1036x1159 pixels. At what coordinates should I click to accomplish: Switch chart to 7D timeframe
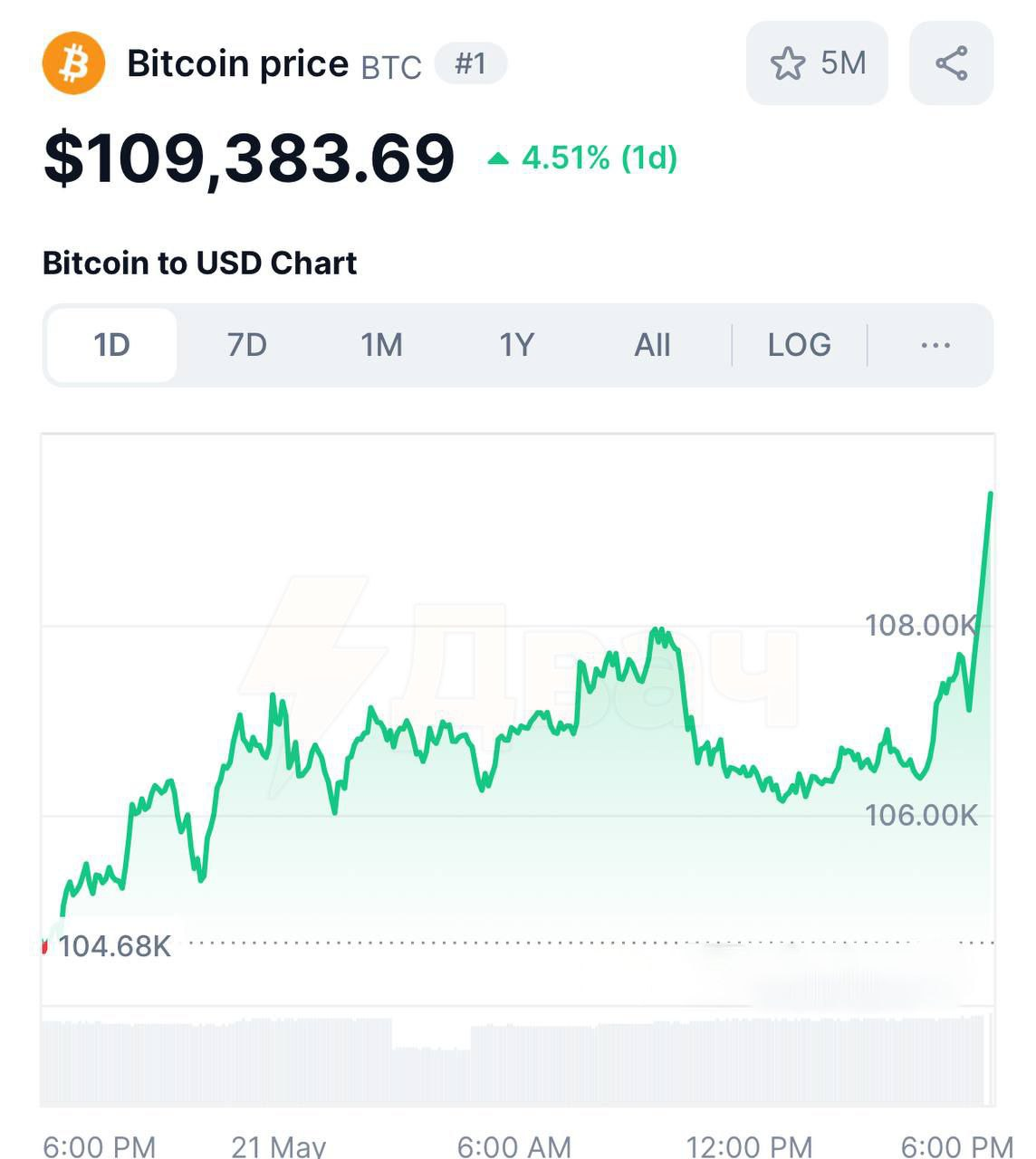(246, 345)
